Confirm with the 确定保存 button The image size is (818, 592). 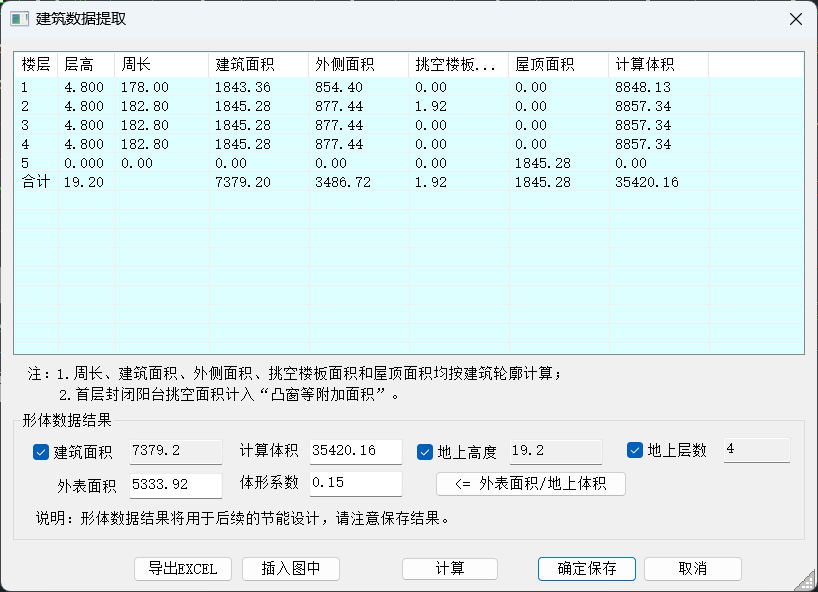587,568
